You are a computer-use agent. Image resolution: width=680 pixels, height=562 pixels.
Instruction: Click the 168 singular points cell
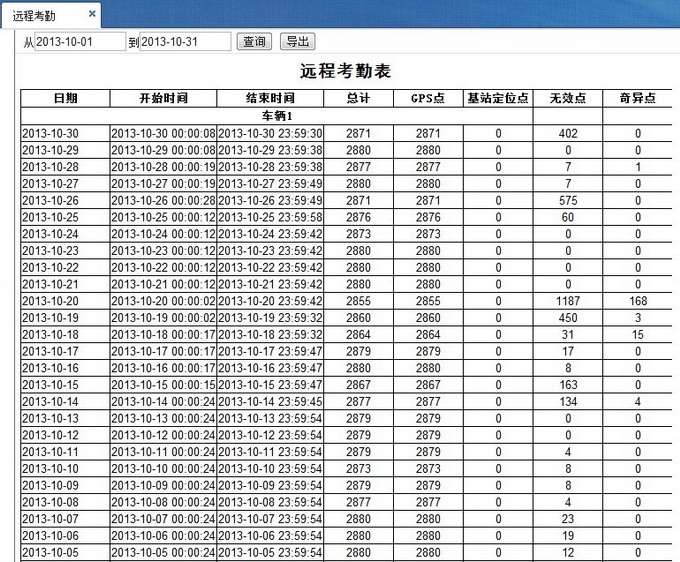(x=637, y=301)
